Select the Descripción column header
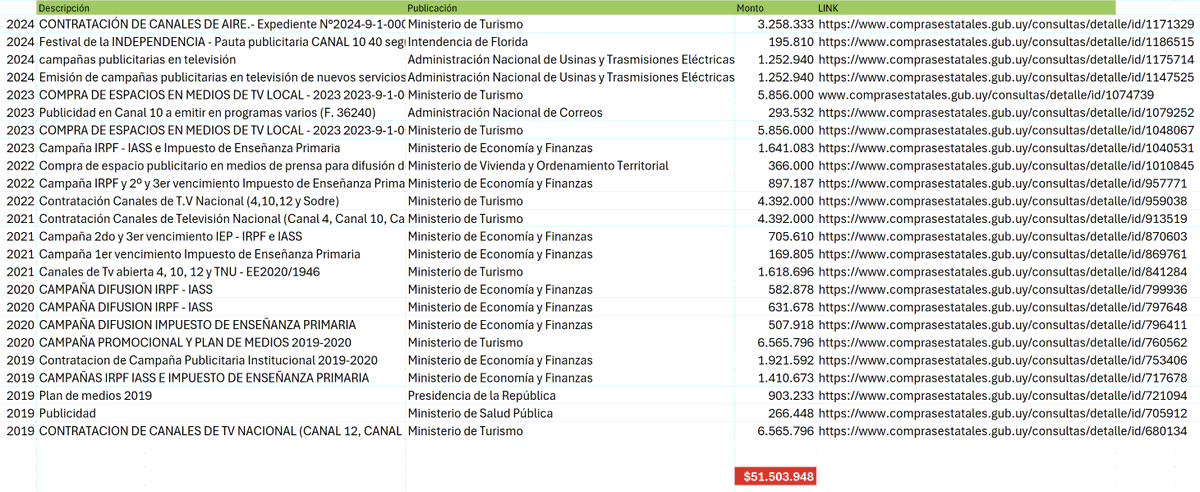Viewport: 1200px width, 492px height. pyautogui.click(x=221, y=7)
